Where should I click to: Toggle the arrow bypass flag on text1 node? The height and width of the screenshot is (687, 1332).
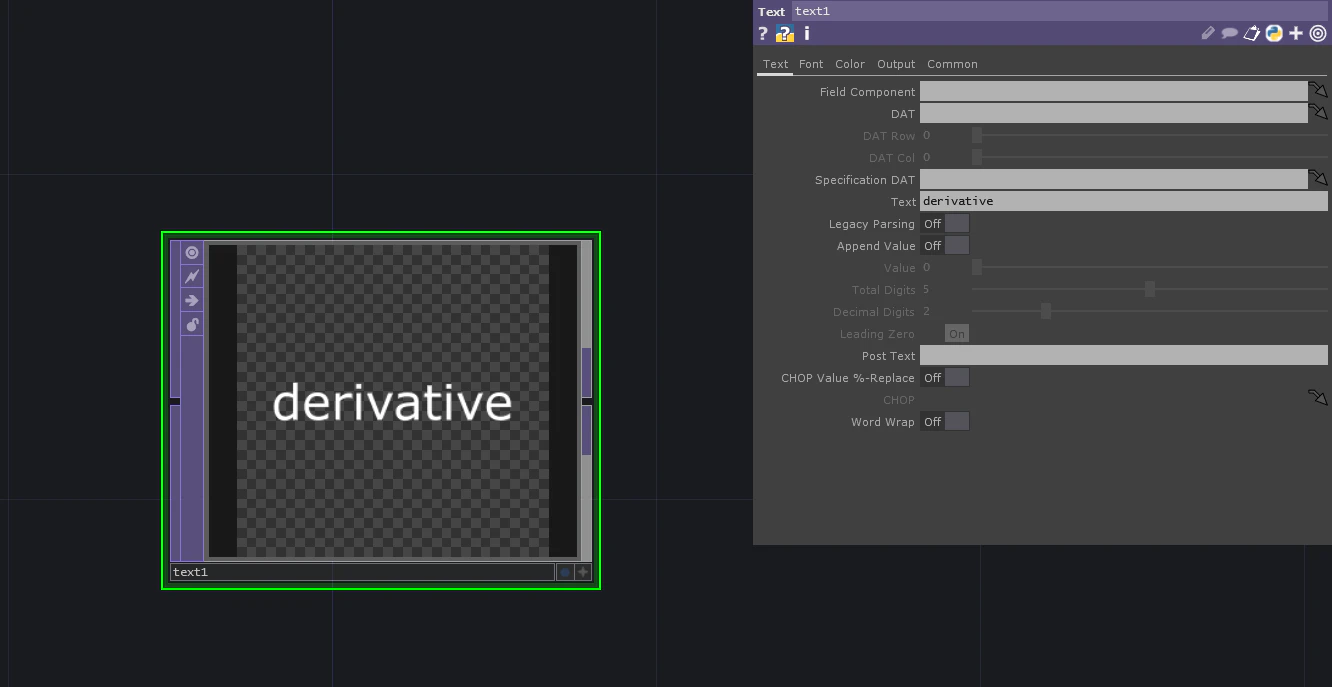tap(192, 301)
